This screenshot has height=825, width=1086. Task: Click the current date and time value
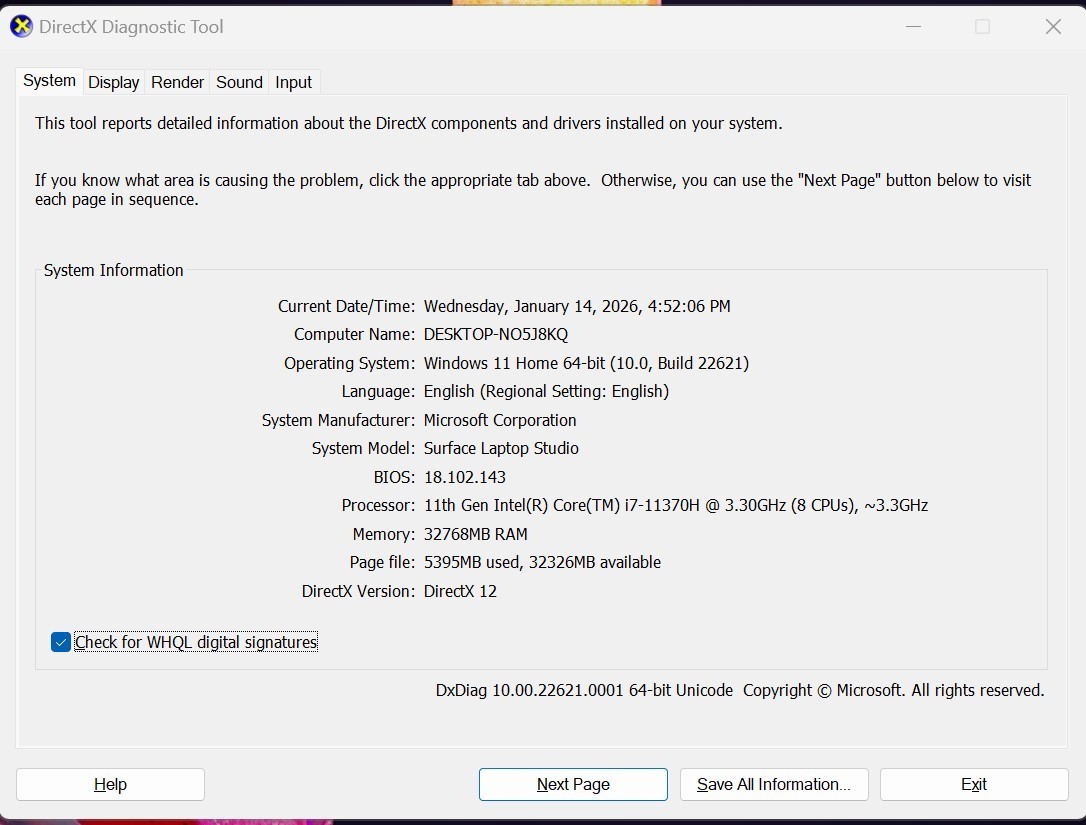(577, 306)
